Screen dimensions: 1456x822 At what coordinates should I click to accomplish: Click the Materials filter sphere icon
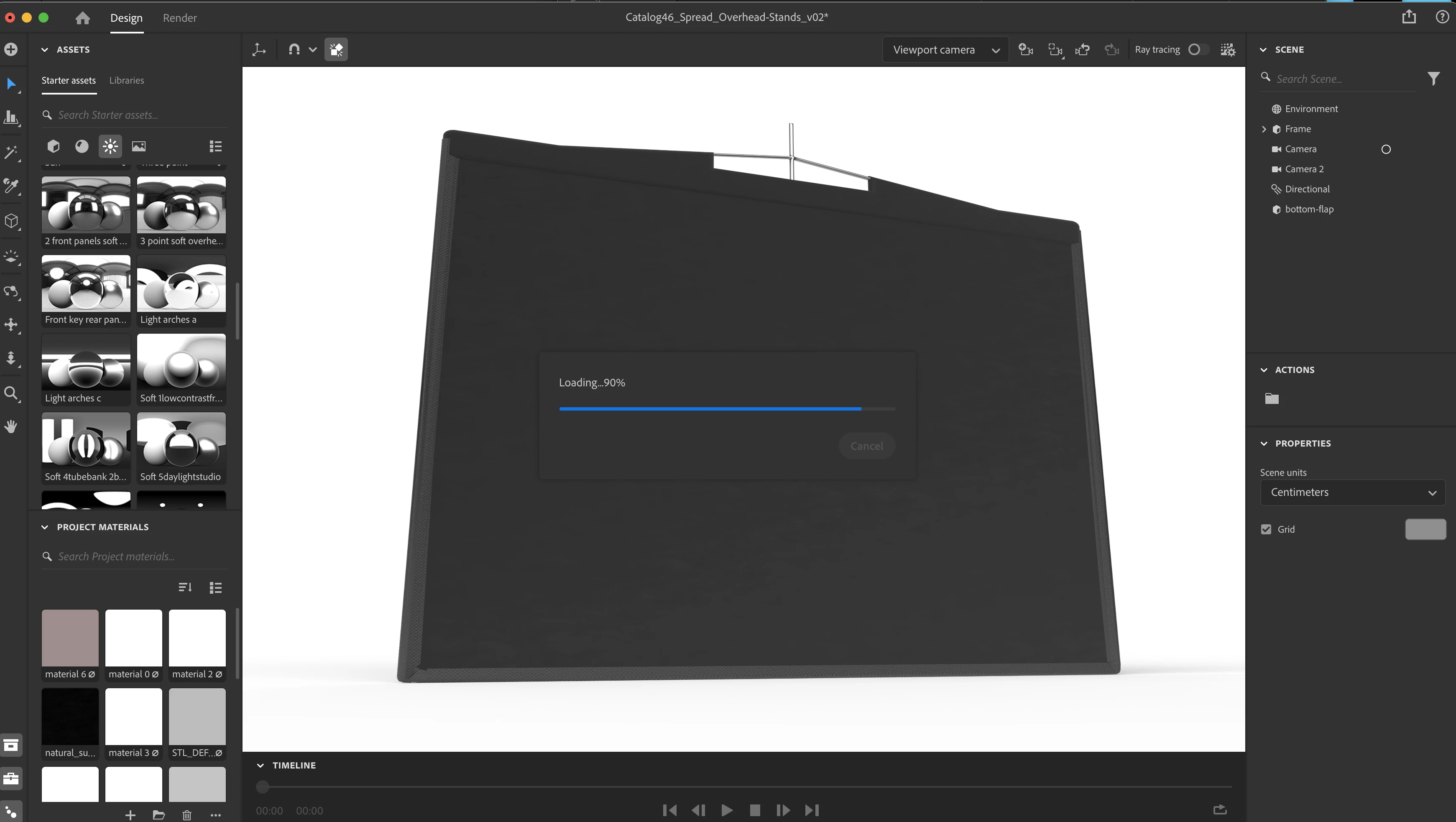(x=82, y=146)
